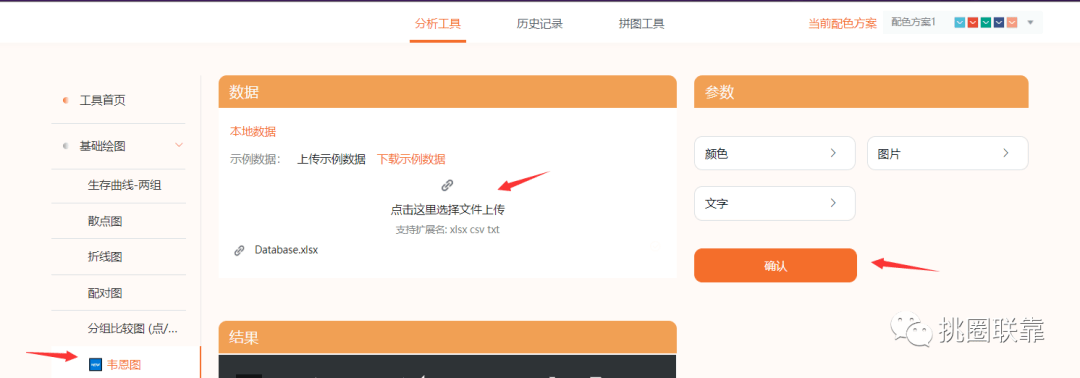
Task: Click the arrow icon in the 颜色 box
Action: pos(833,153)
